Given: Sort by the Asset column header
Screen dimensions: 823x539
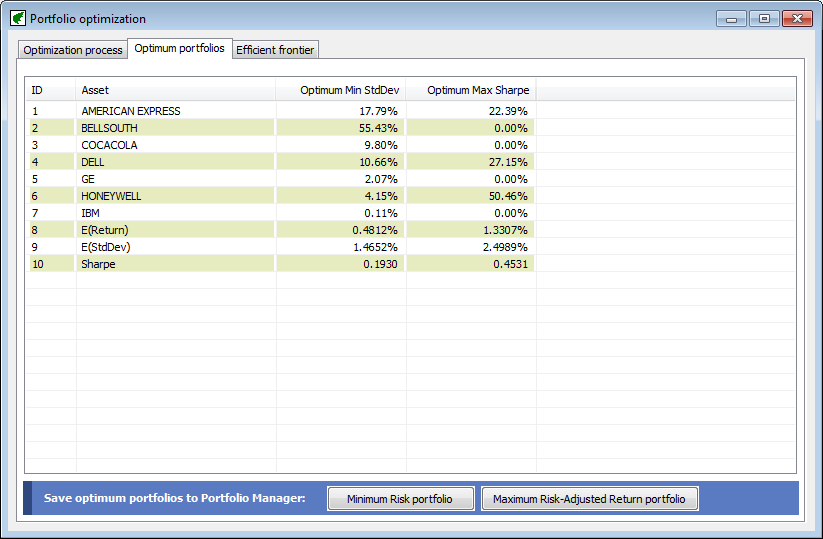Looking at the screenshot, I should pos(175,90).
